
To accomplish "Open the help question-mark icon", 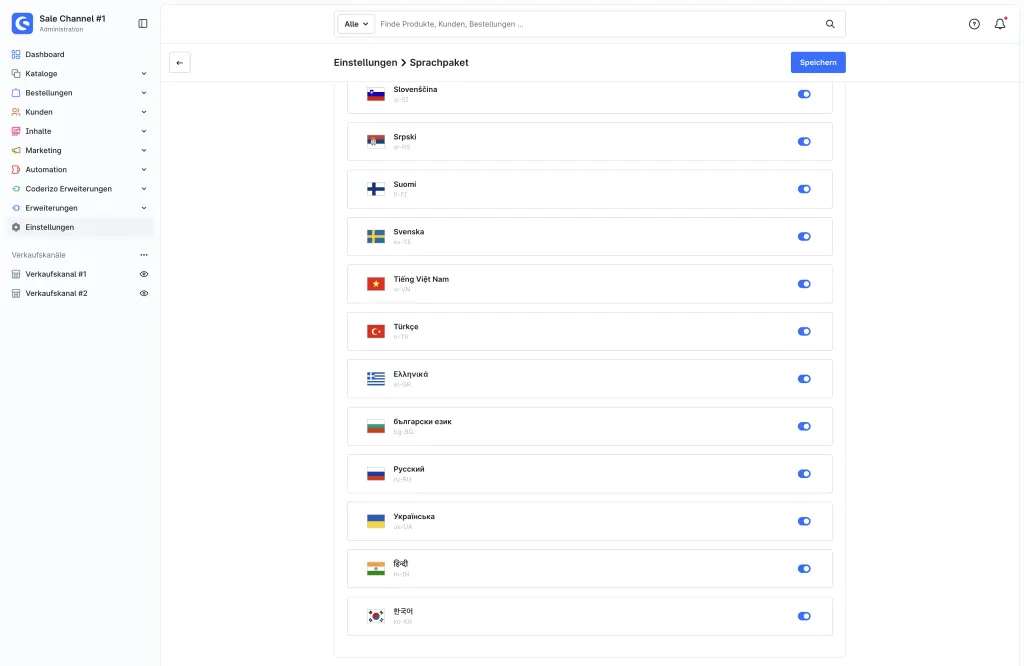I will 974,24.
